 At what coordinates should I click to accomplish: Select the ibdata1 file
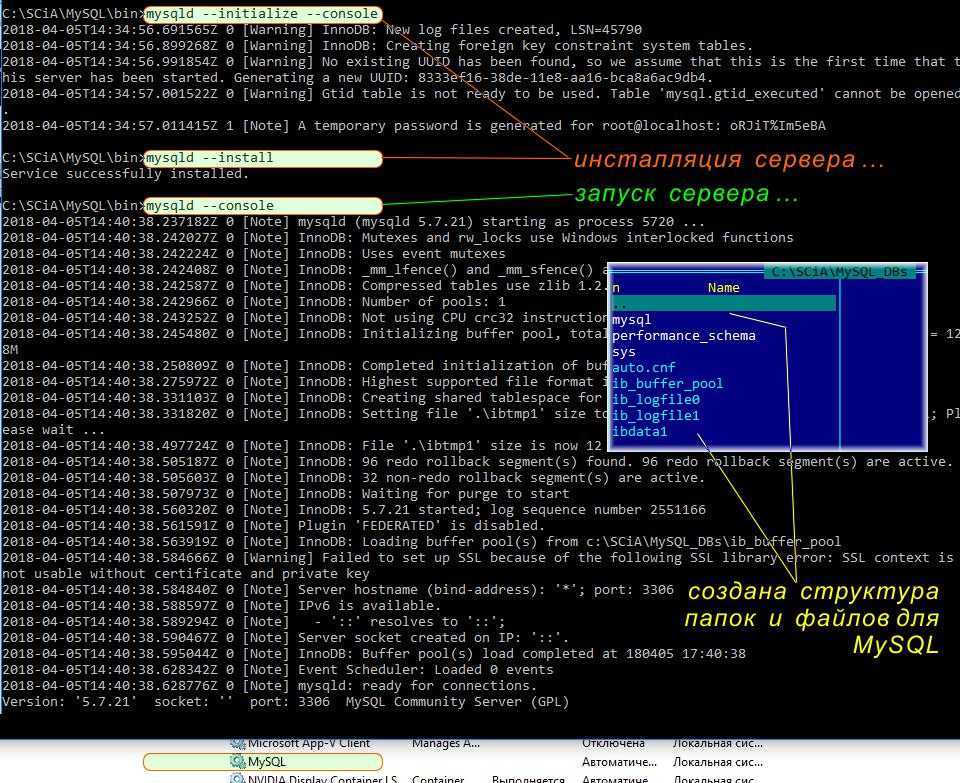639,431
